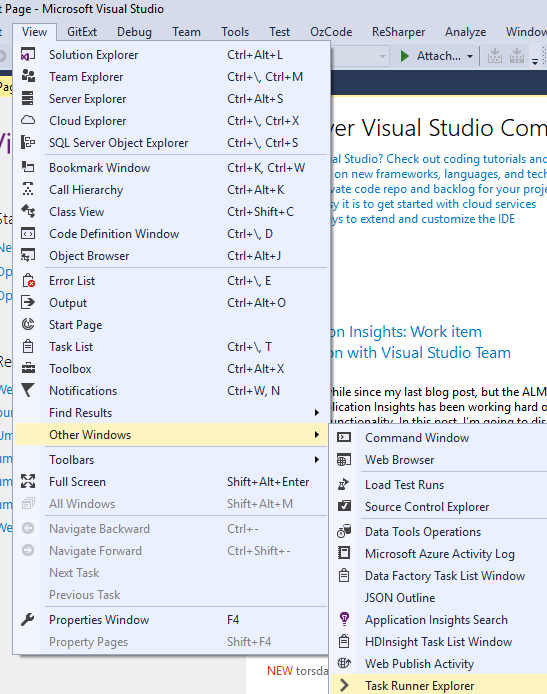Click the Team Explorer people icon
Image resolution: width=547 pixels, height=694 pixels.
click(28, 76)
